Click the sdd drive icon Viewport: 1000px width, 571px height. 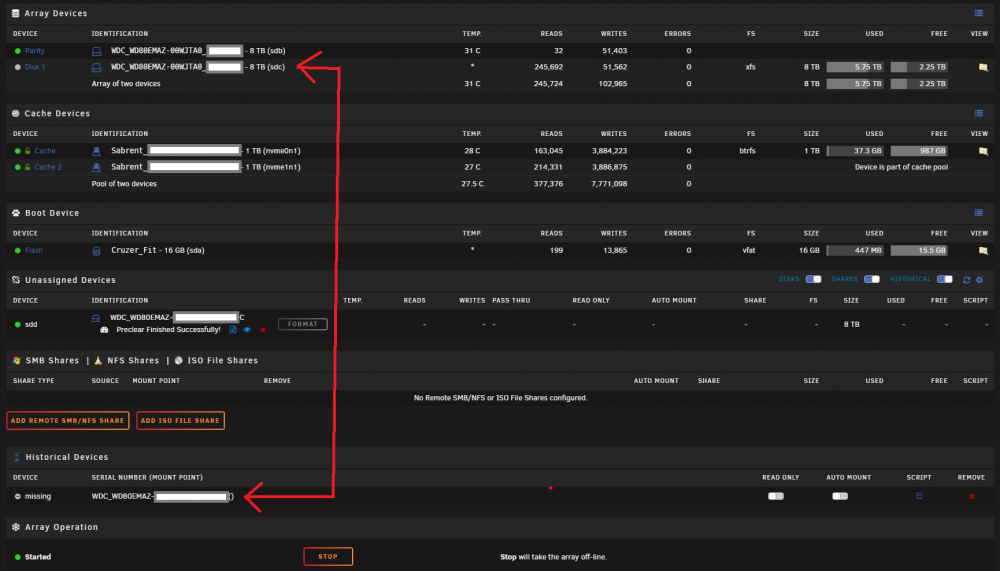pos(96,318)
